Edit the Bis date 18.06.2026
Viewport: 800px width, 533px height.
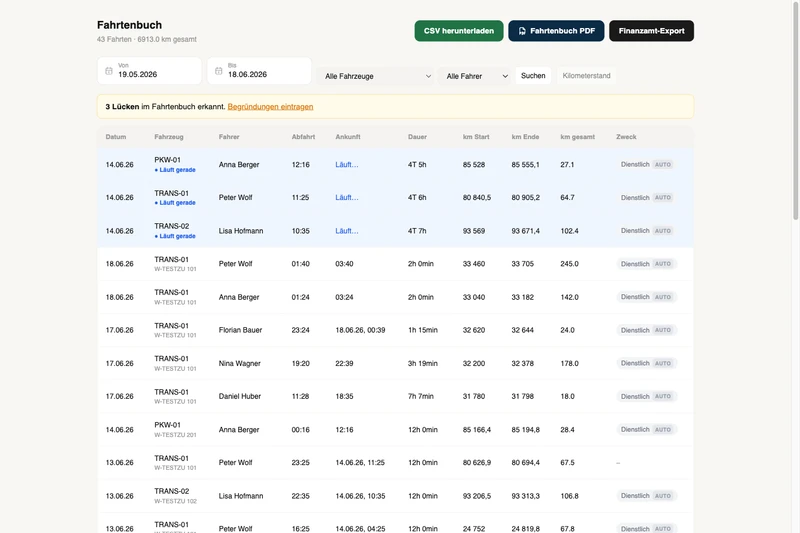(x=259, y=71)
